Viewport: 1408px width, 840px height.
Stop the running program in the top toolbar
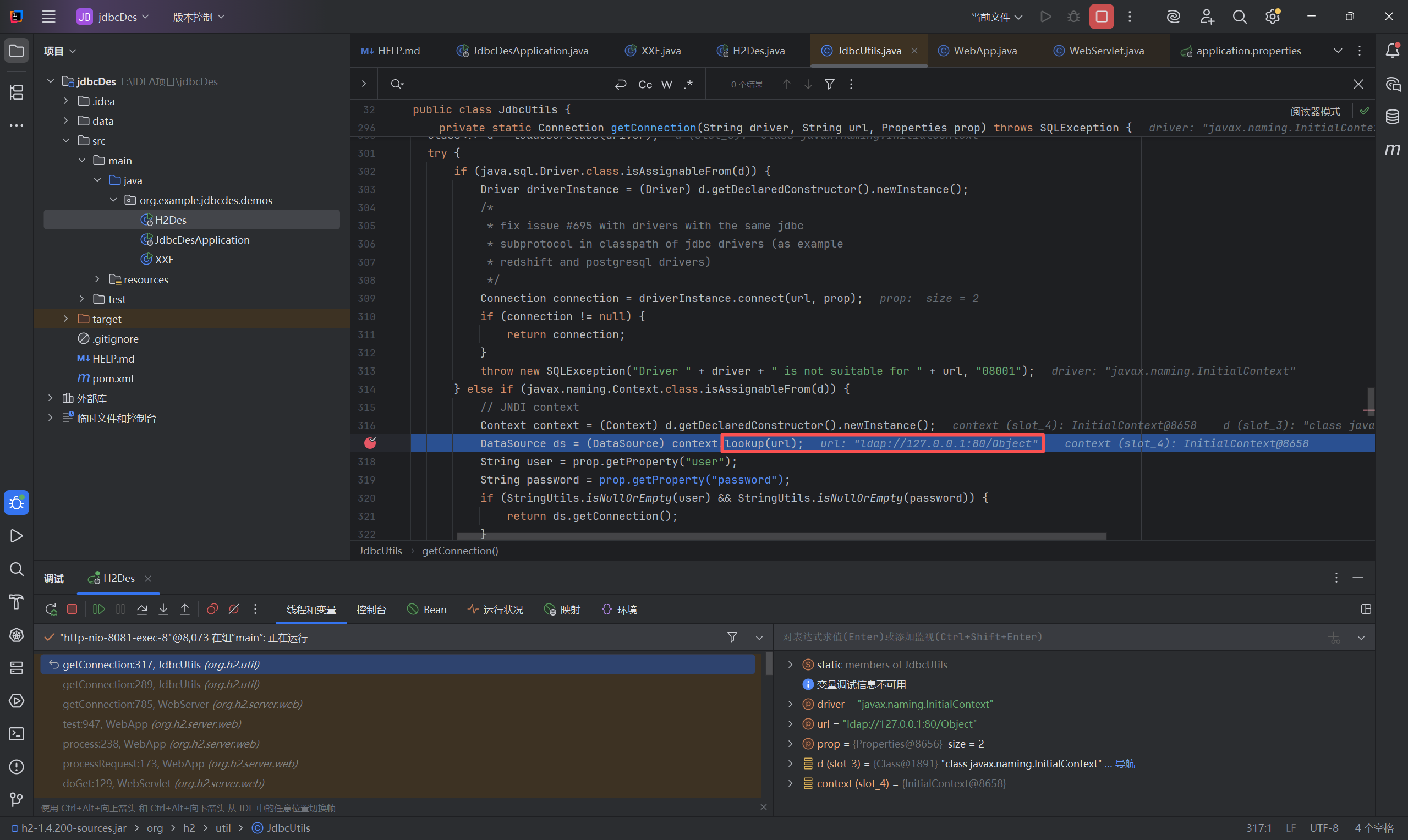(1100, 17)
